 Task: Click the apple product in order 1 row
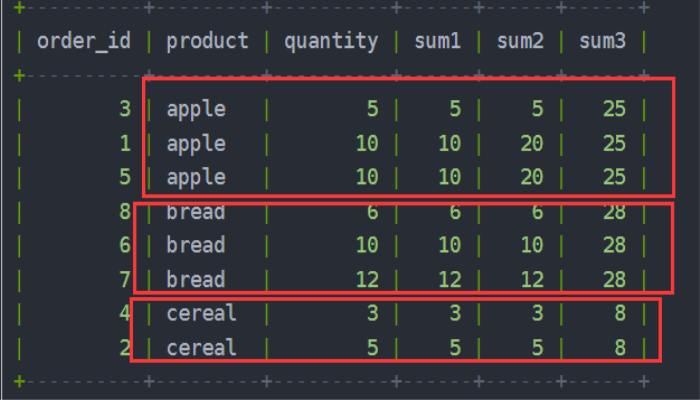(196, 144)
